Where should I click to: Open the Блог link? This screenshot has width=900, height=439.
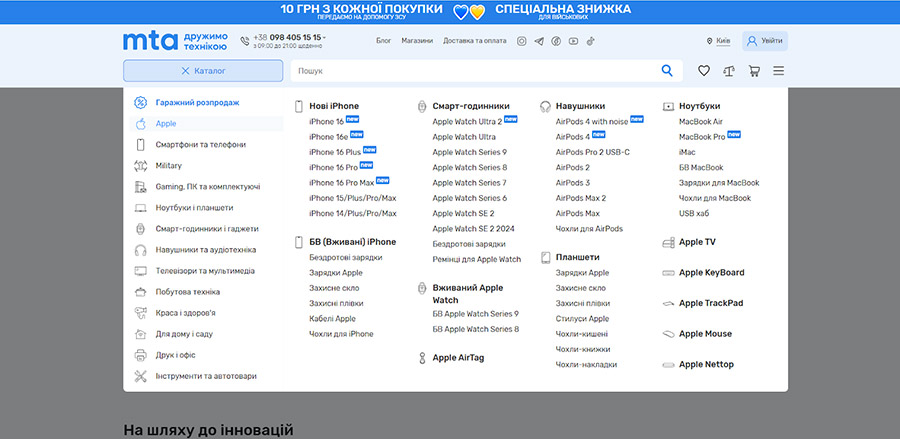pyautogui.click(x=383, y=41)
